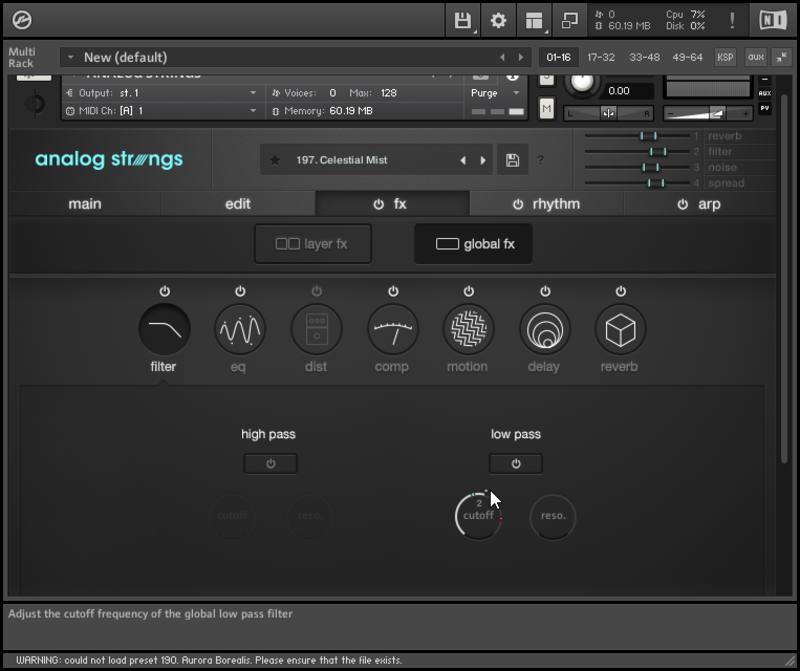Adjust the macro 3 noise slider
The image size is (800, 671).
pyautogui.click(x=637, y=167)
